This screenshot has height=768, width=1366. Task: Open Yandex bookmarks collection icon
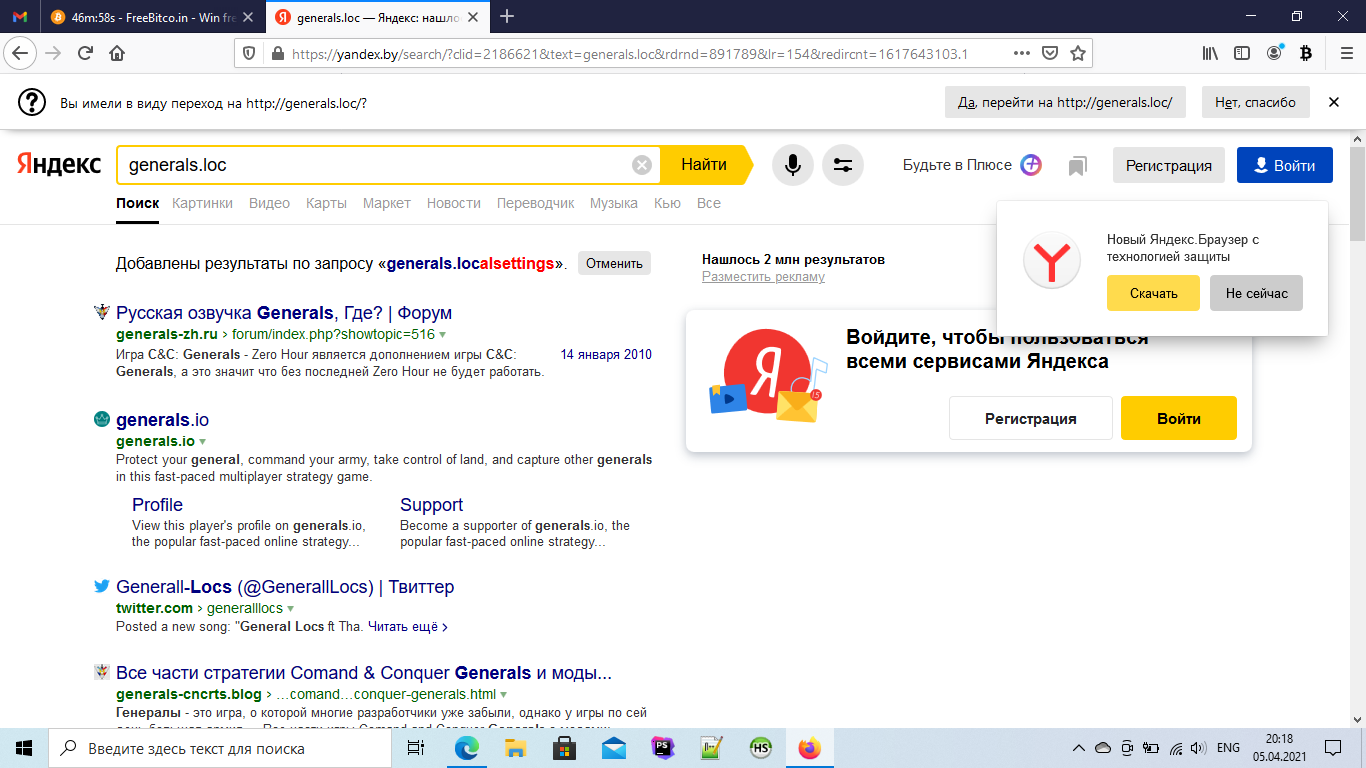(1077, 166)
